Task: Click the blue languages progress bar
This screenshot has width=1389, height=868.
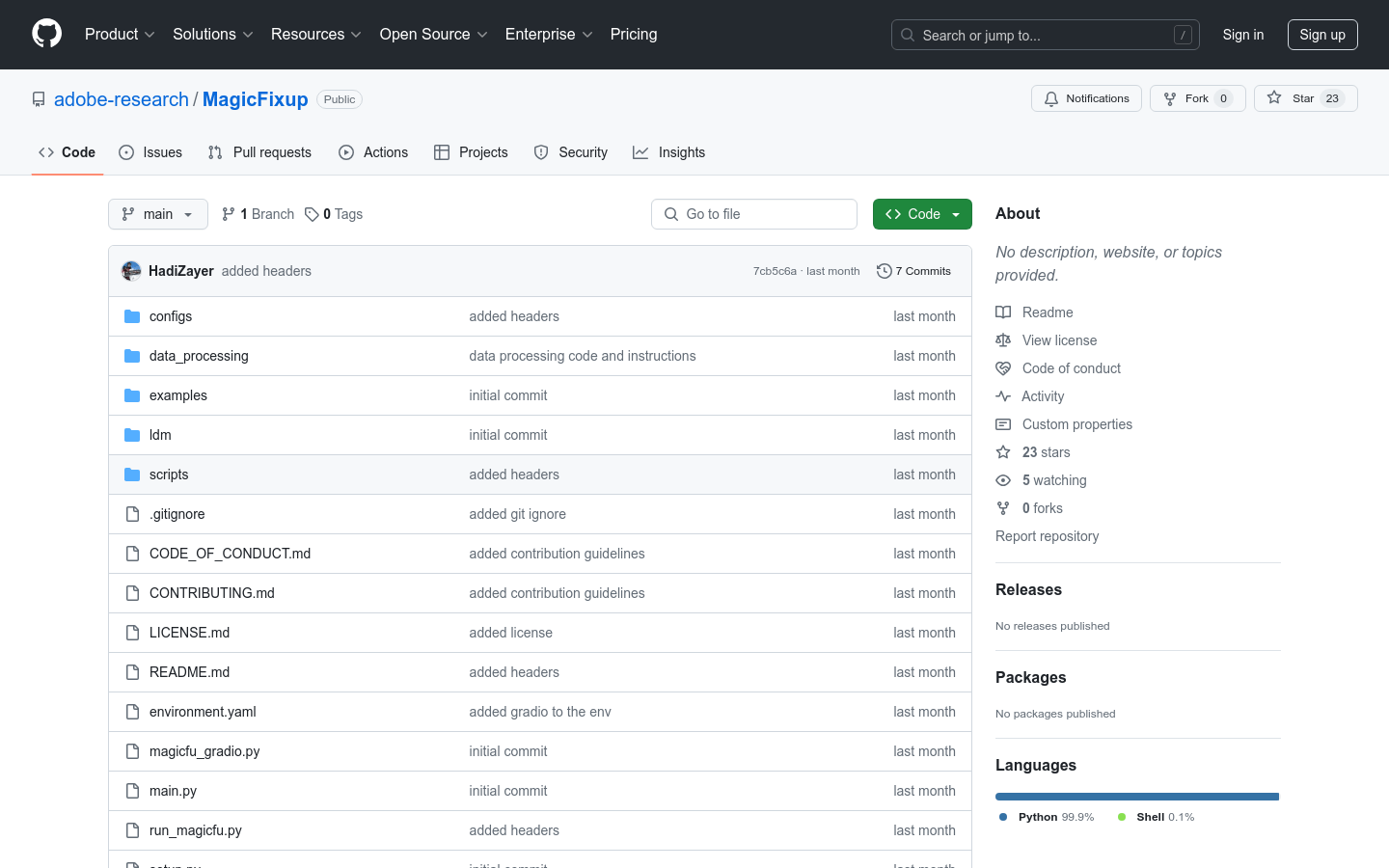Action: [1137, 797]
